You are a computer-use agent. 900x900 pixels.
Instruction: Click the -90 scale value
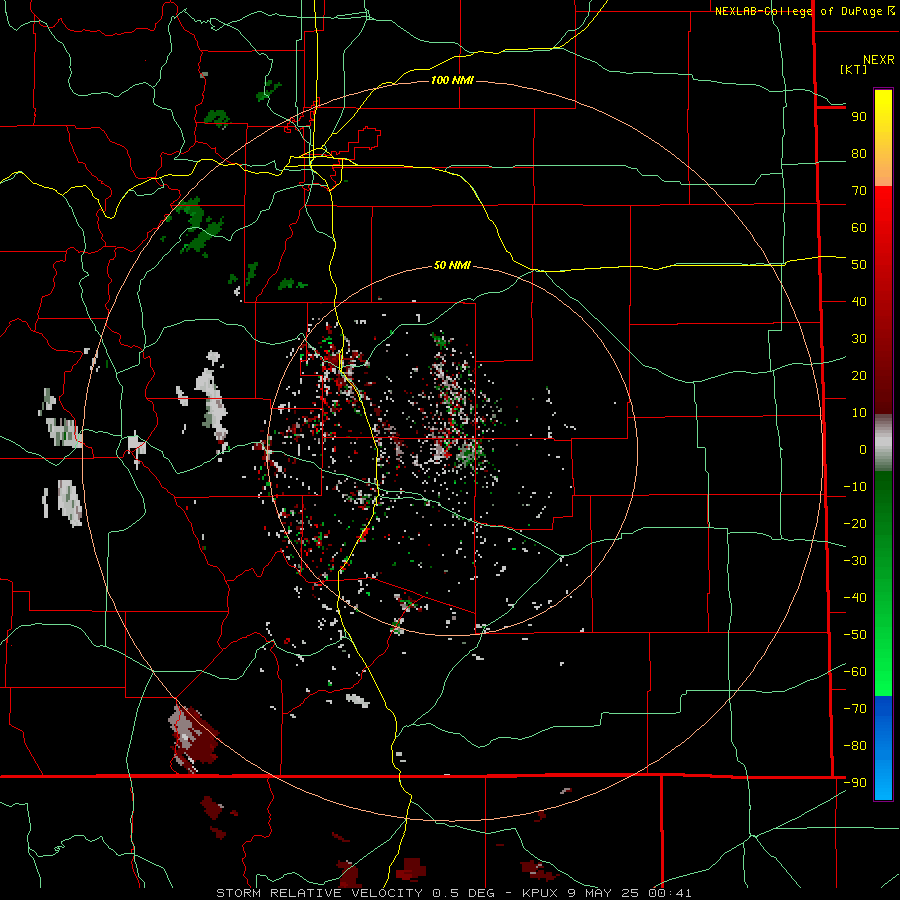855,783
